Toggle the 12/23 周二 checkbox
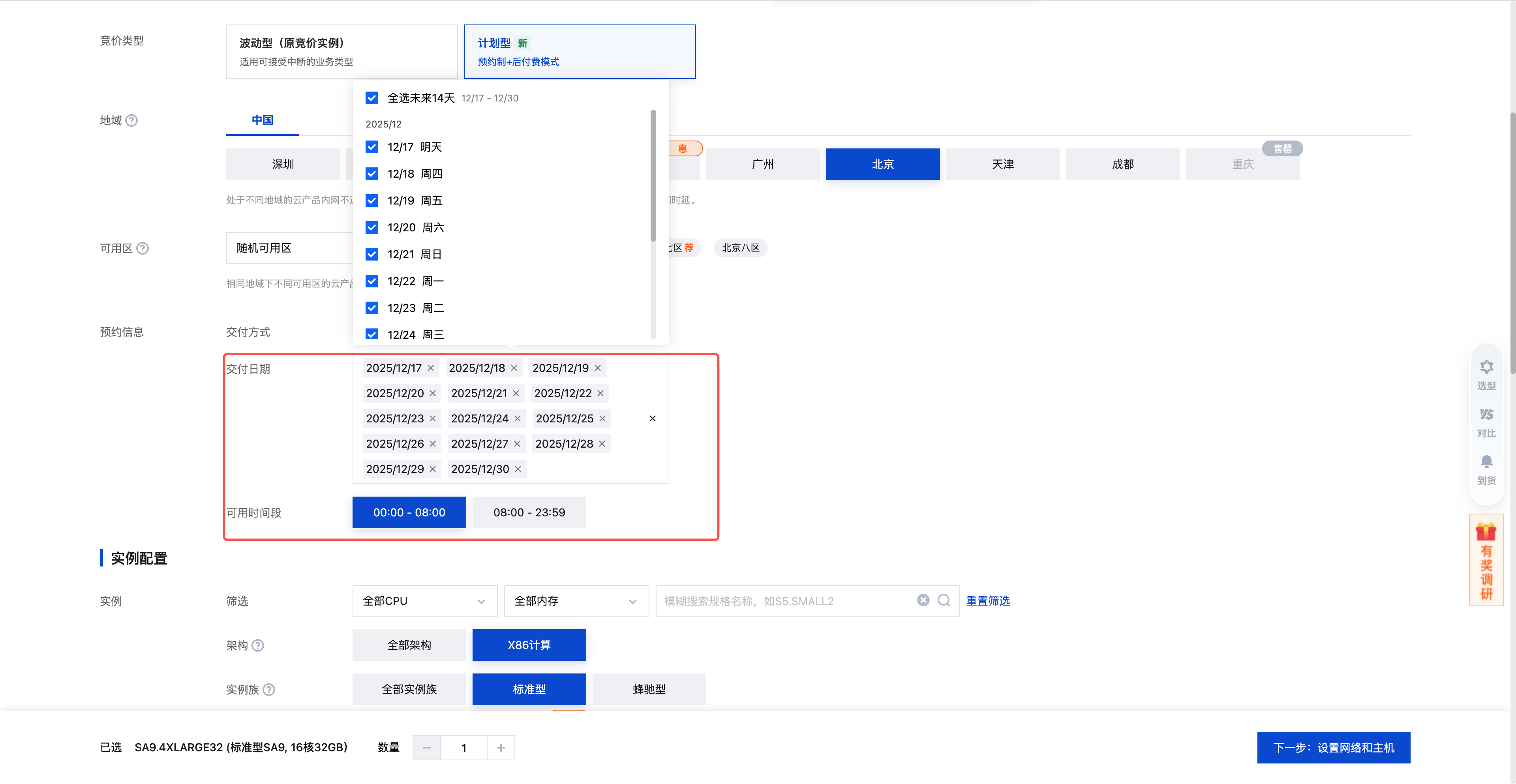Viewport: 1516px width, 784px height. (x=371, y=308)
